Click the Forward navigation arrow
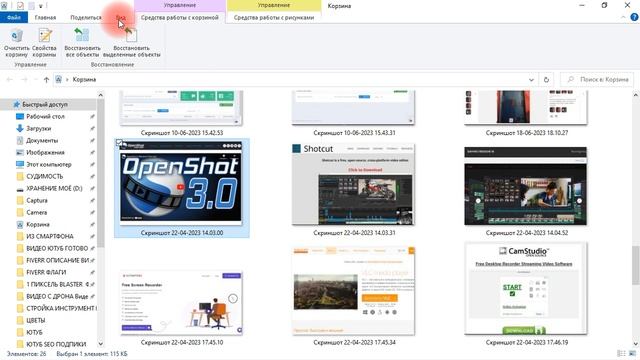Viewport: 640px width, 360px height. pyautogui.click(x=24, y=80)
